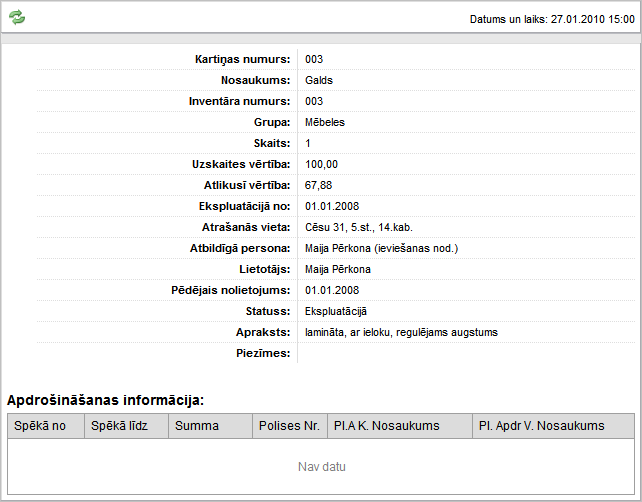Screen dimensions: 642x502
Task: Click the Apdrošināšanas informācija heading
Action: [x=105, y=400]
